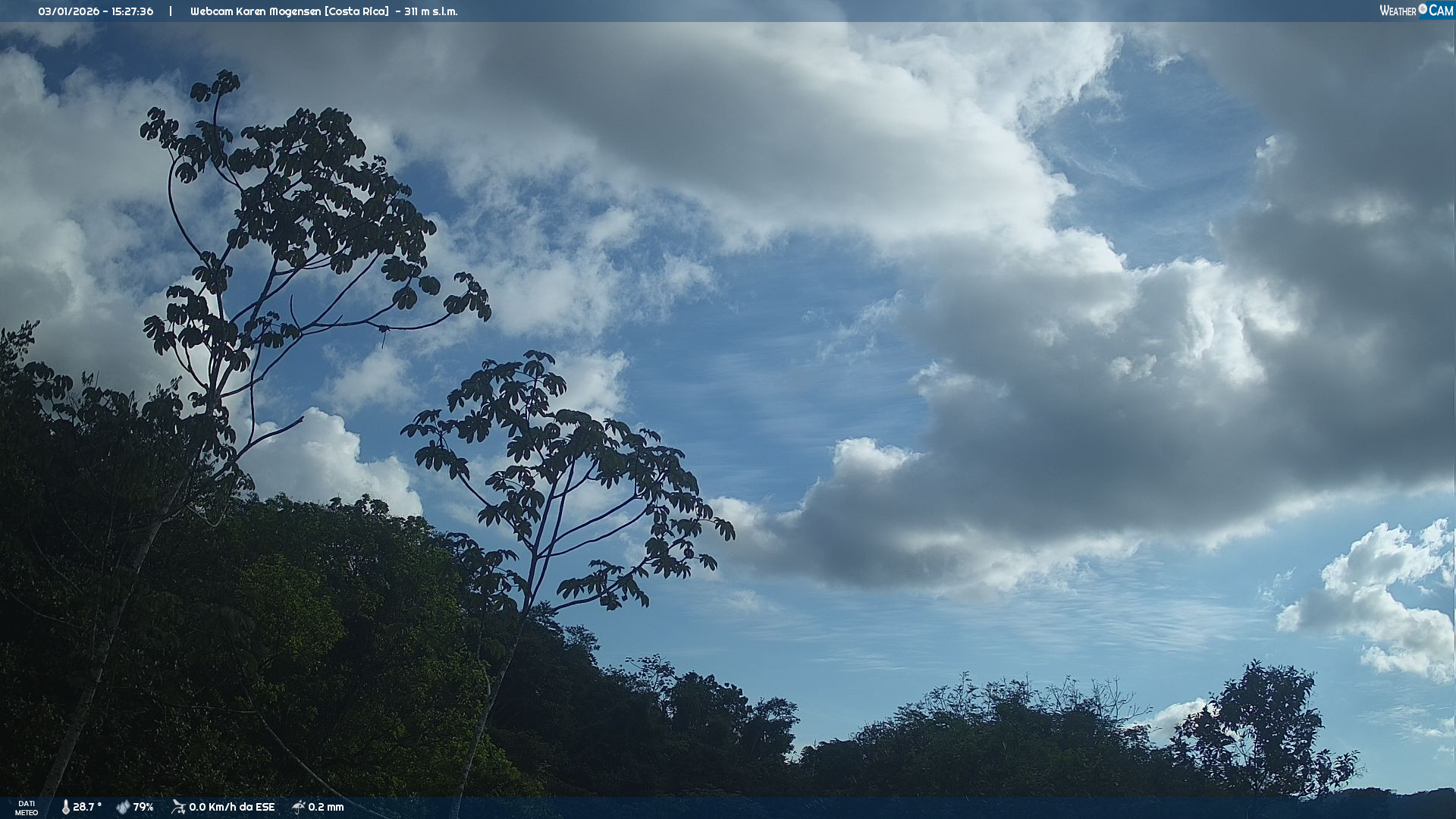
Task: Click the word CAM in the logo
Action: coord(1441,11)
